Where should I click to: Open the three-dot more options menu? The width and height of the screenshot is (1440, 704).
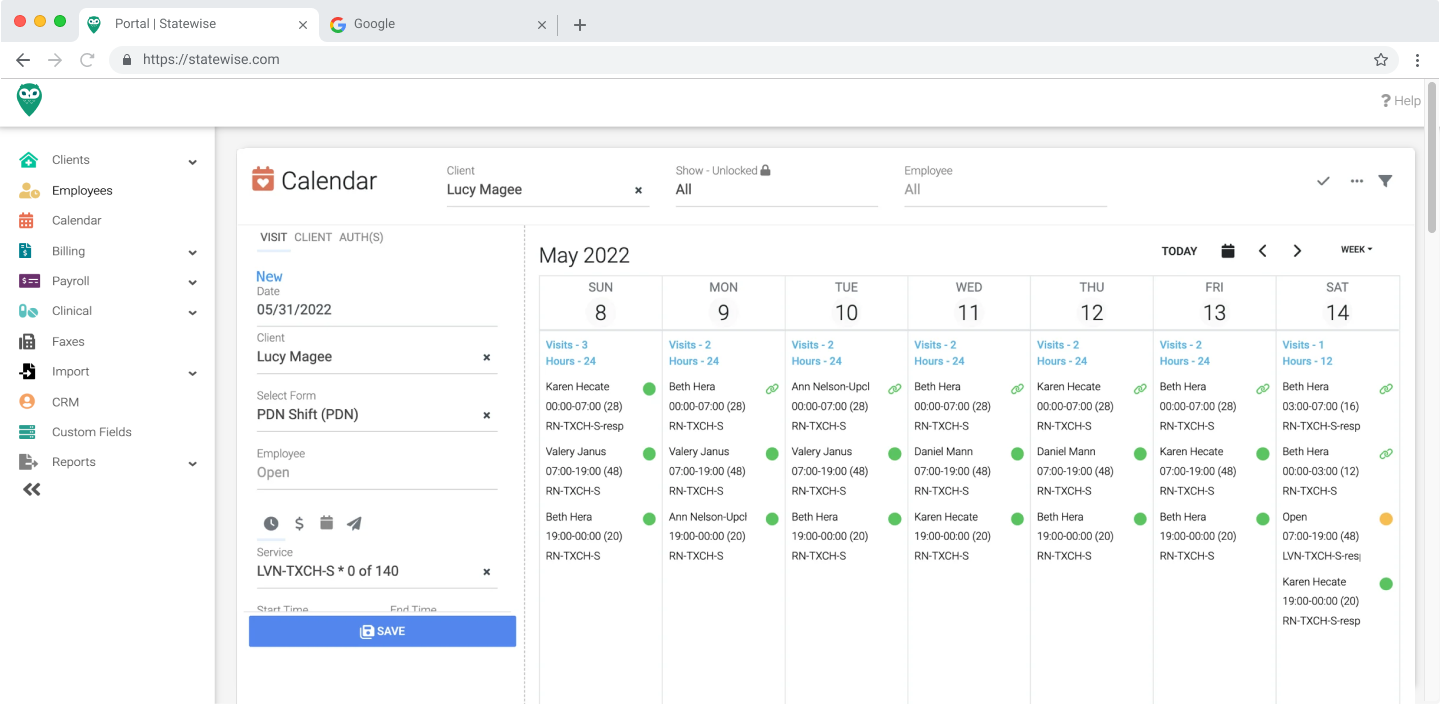tap(1357, 181)
